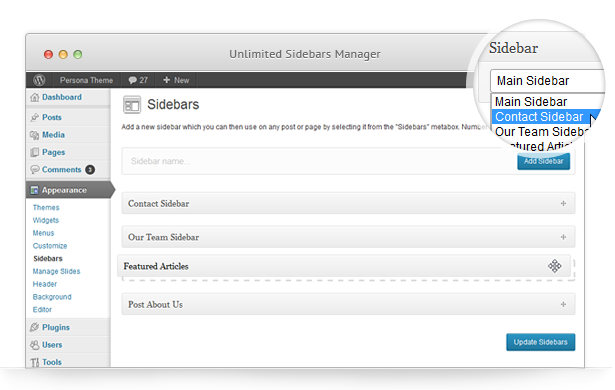This screenshot has width=615, height=390.
Task: Open the Users menu
Action: (52, 345)
